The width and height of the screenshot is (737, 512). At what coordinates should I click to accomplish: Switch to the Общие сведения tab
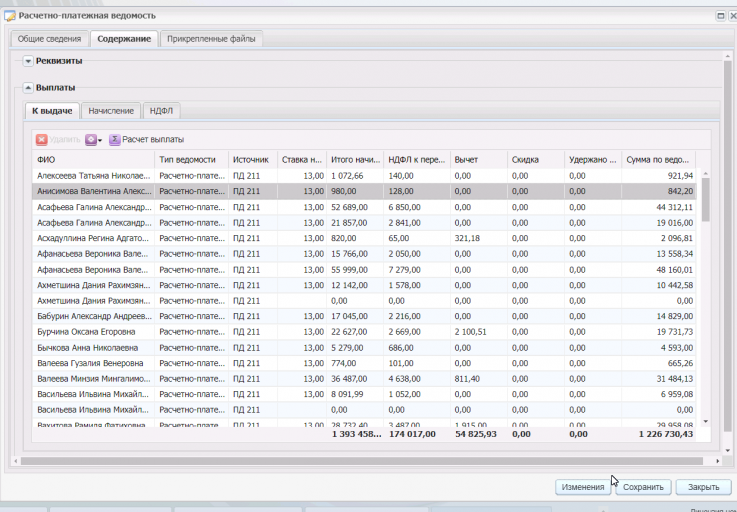click(49, 39)
